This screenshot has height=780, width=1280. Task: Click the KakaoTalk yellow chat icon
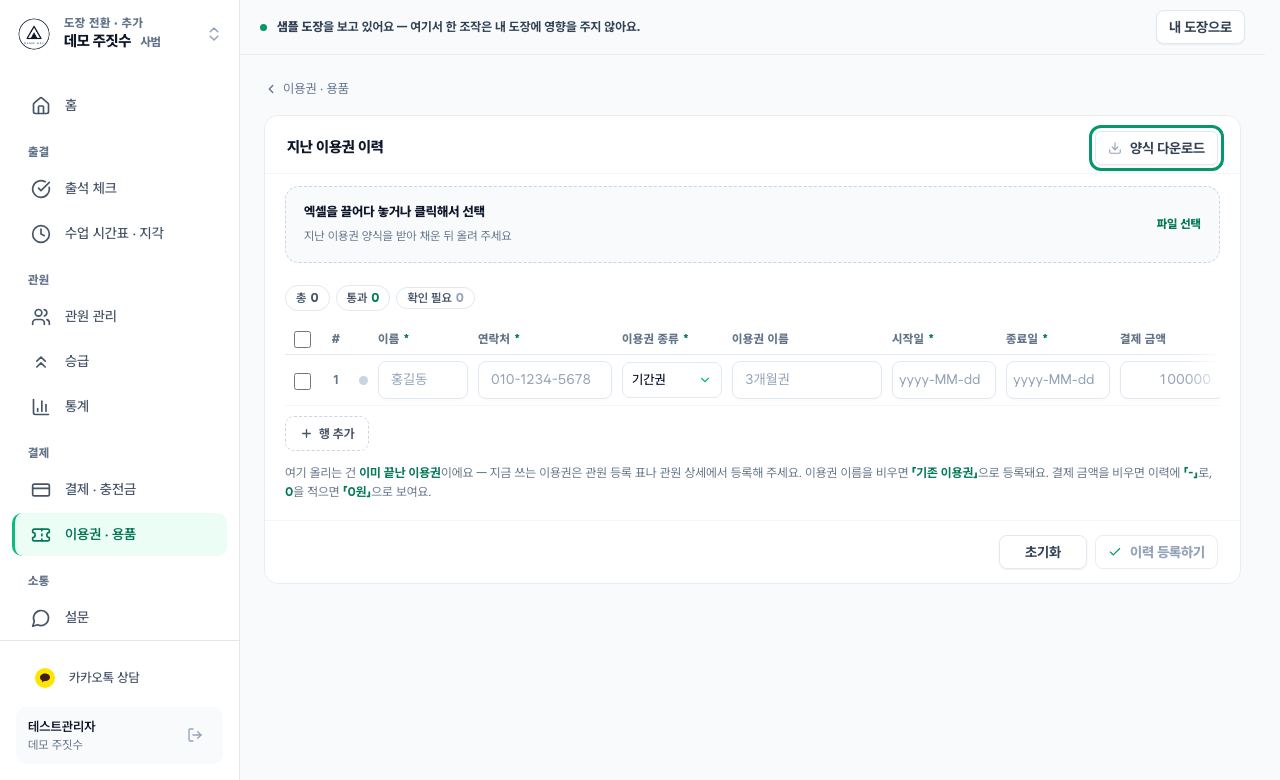[x=45, y=677]
